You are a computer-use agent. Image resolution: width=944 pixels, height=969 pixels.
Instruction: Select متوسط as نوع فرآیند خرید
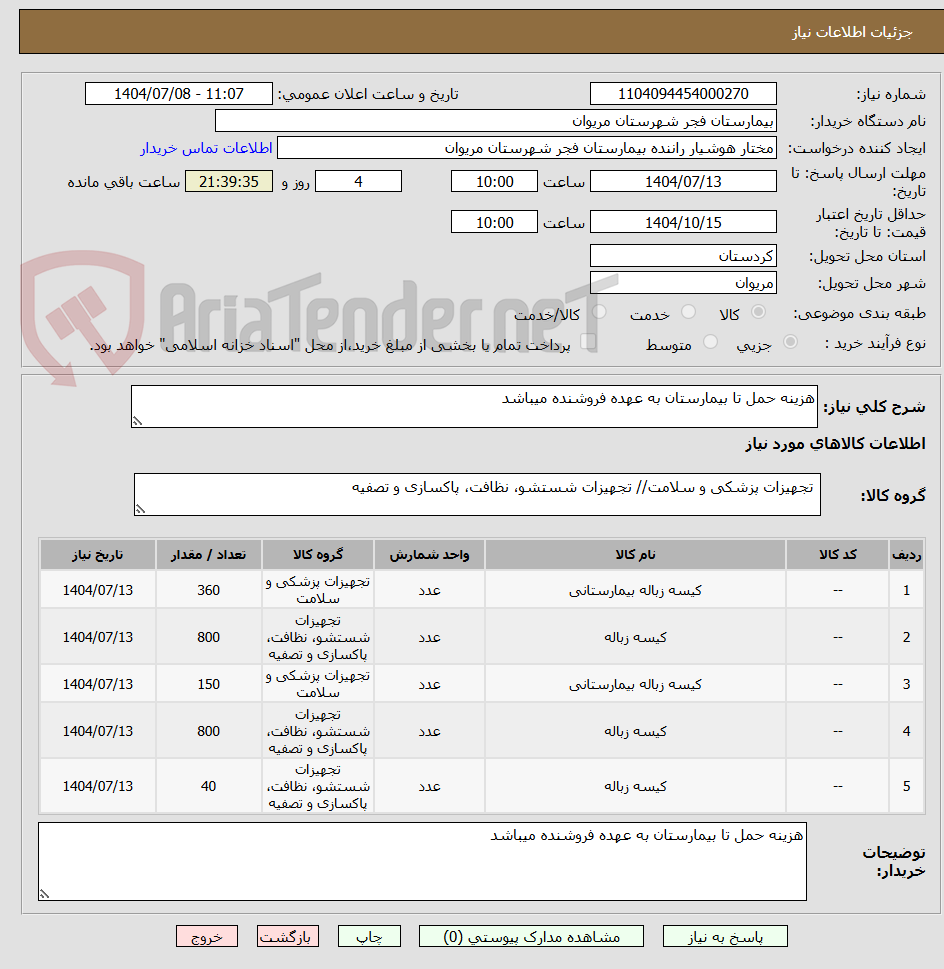(709, 337)
